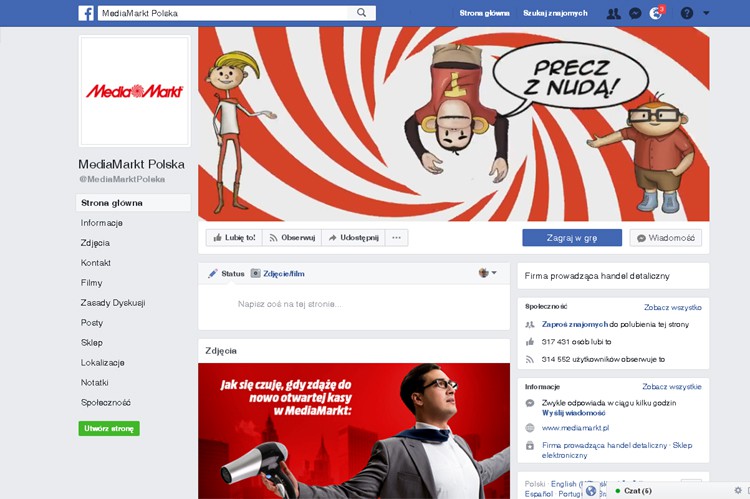Open the www.mediamarkt.pl website link

575,428
